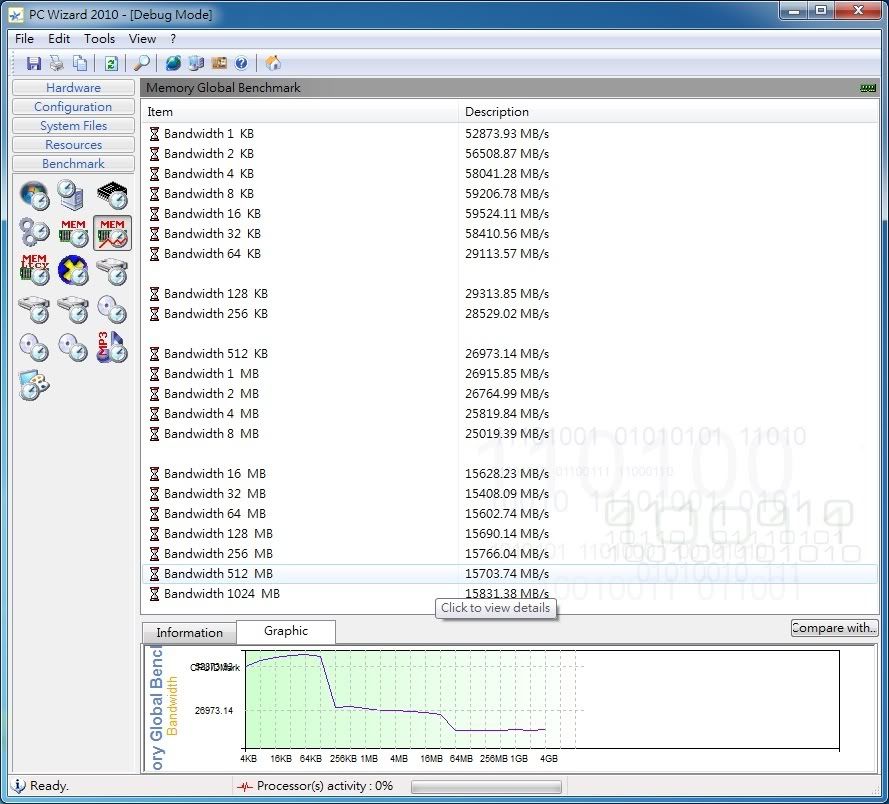Select the MEM Ltcy latency benchmark icon
This screenshot has height=804, width=889.
35,270
